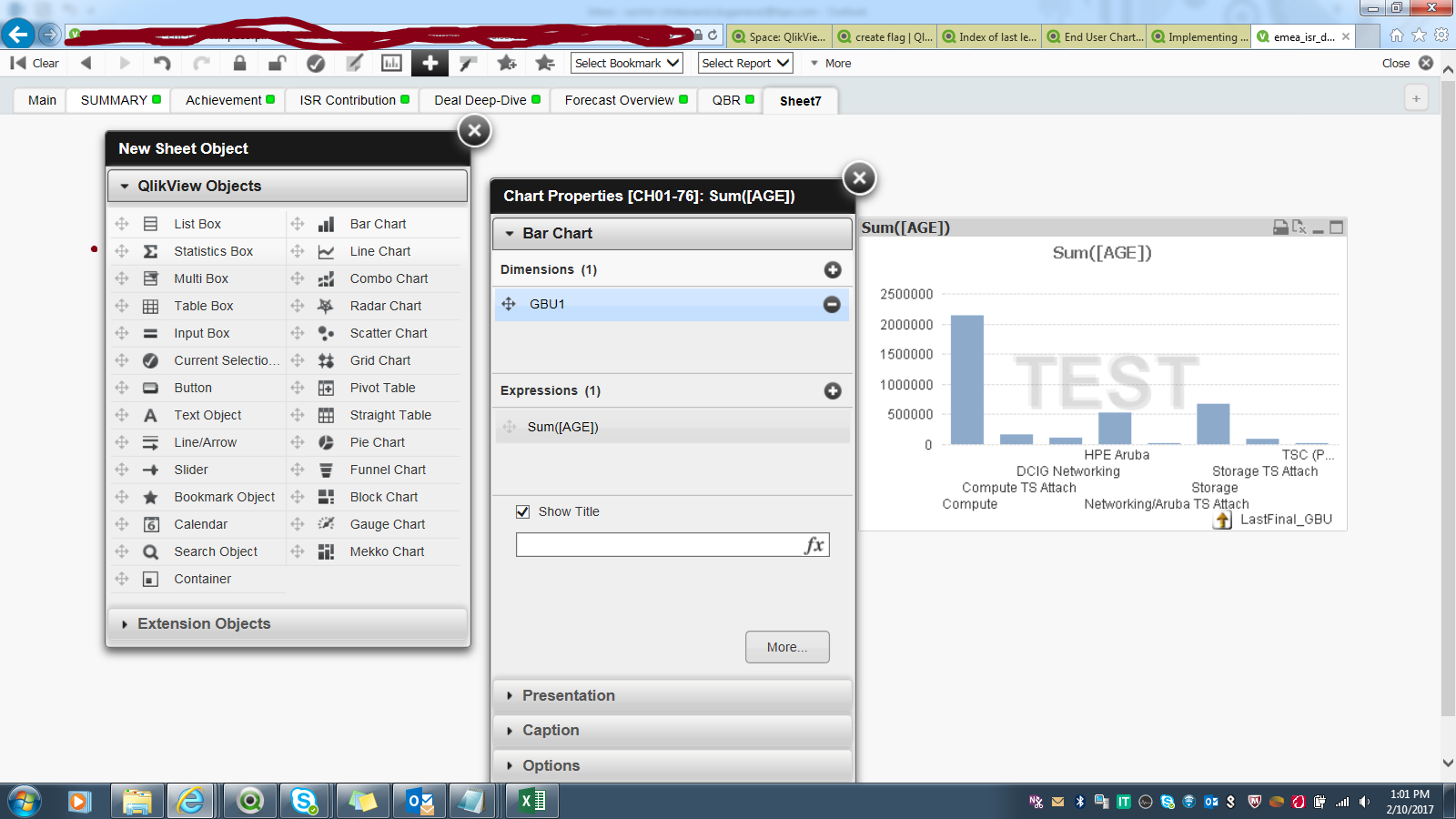The height and width of the screenshot is (819, 1456).
Task: Go back one selection step in toolbar
Action: pyautogui.click(x=86, y=63)
